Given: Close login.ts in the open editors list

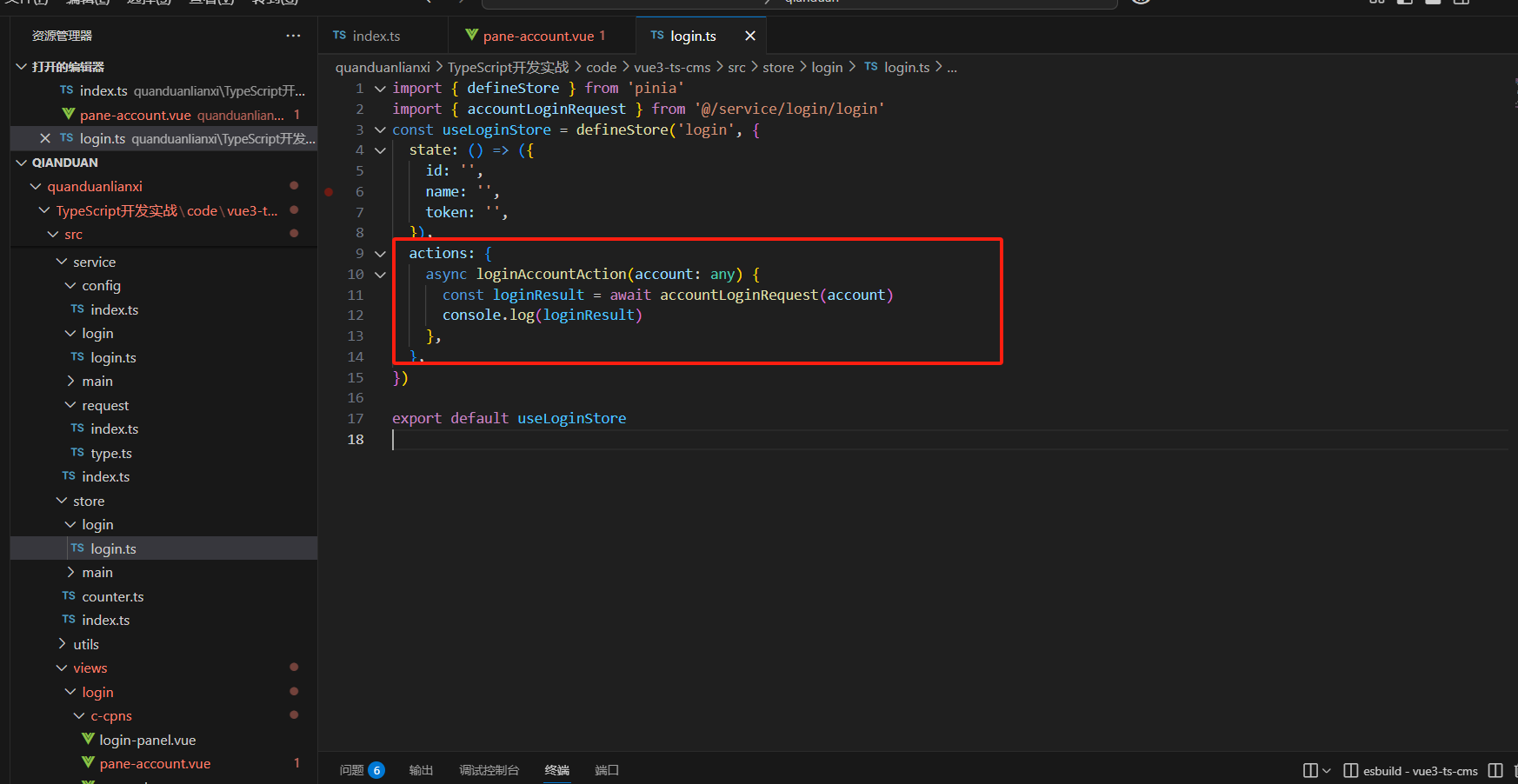Looking at the screenshot, I should pos(45,138).
